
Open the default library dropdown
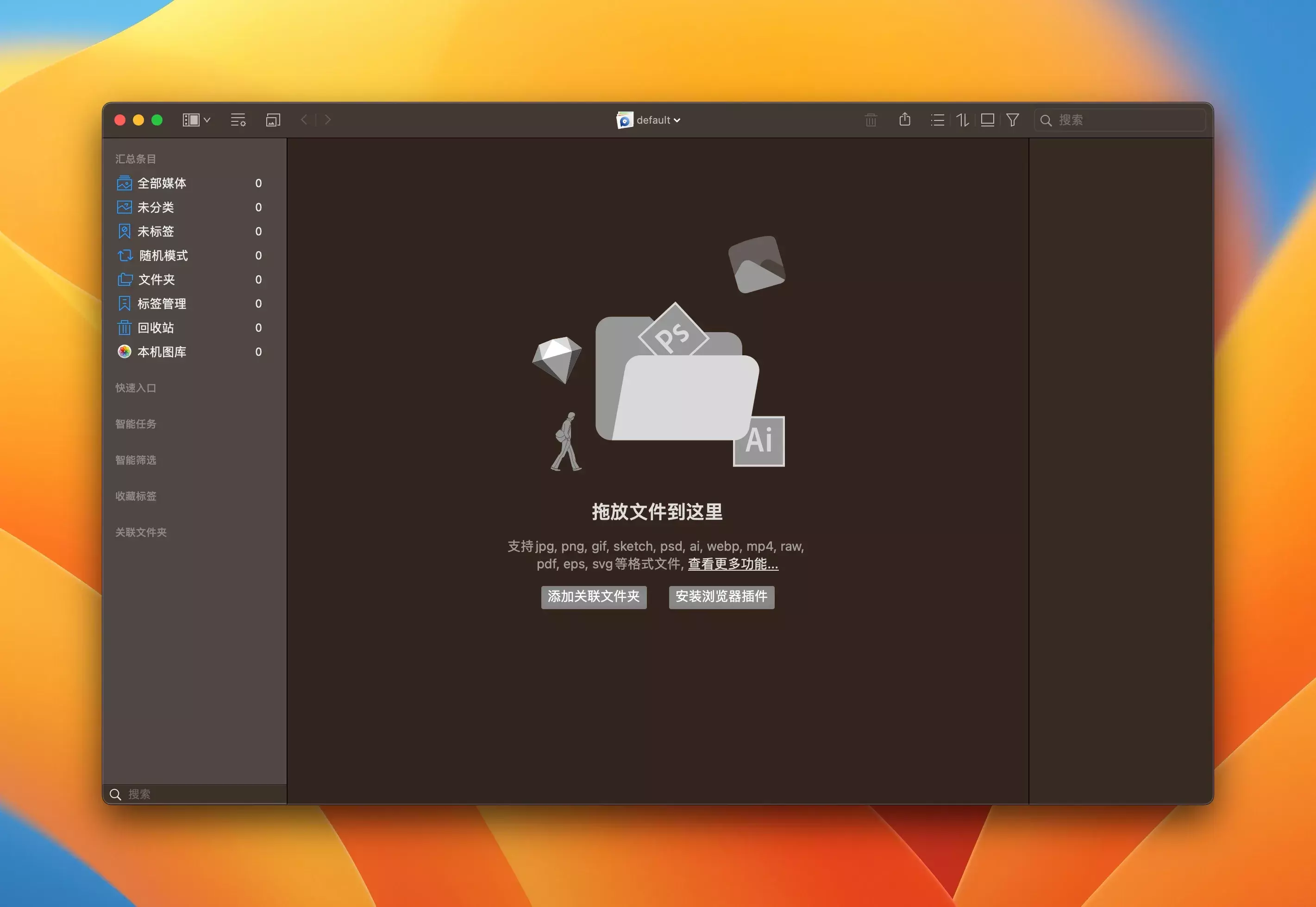point(649,120)
